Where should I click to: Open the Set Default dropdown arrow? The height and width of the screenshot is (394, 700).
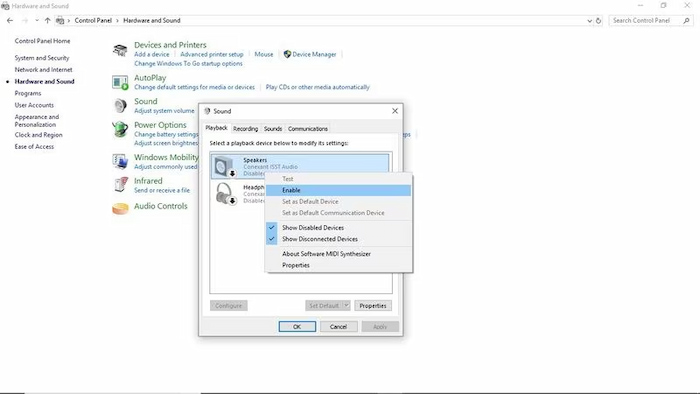click(x=346, y=306)
